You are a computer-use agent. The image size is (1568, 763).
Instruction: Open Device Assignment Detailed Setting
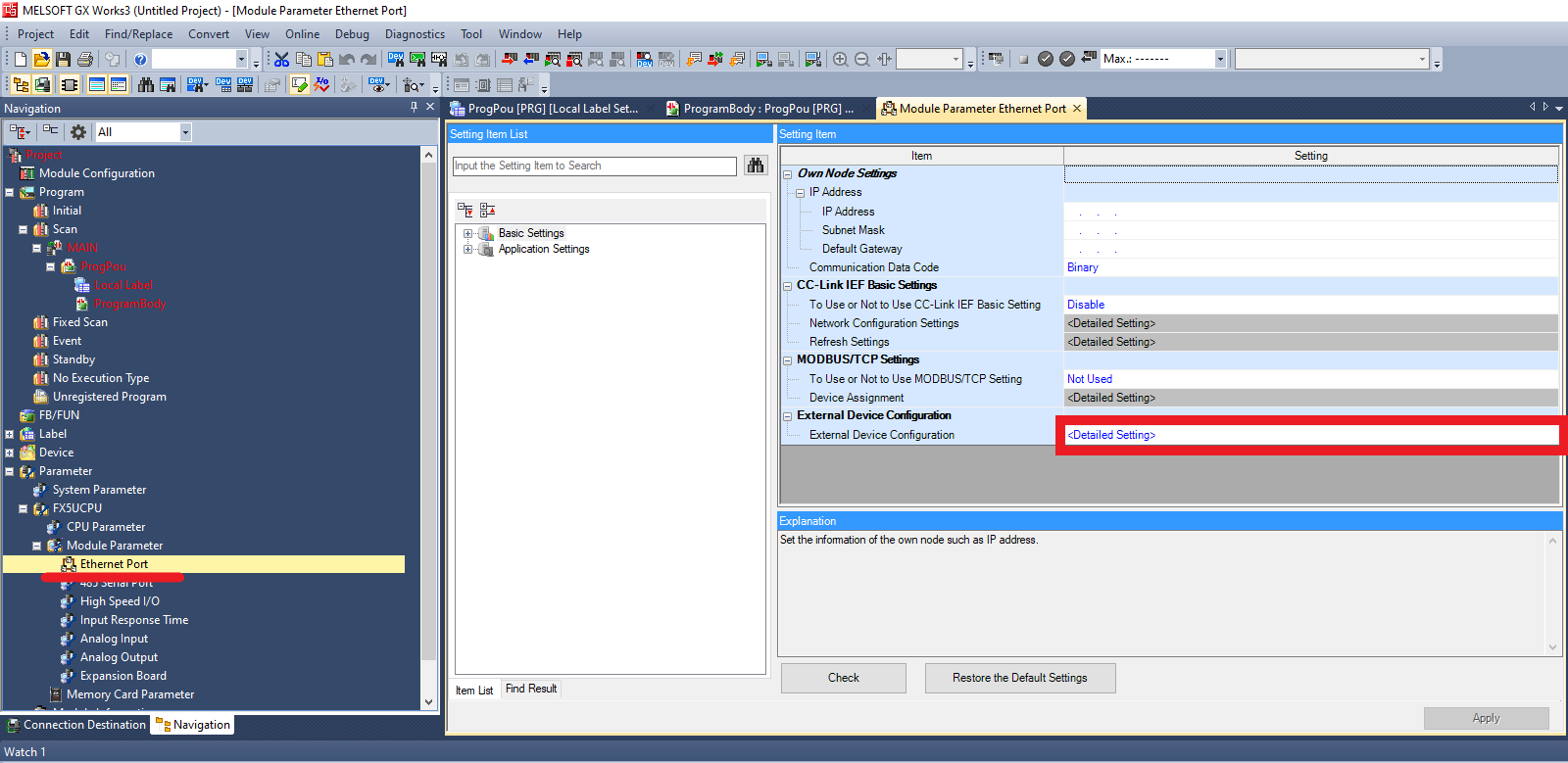click(1311, 398)
